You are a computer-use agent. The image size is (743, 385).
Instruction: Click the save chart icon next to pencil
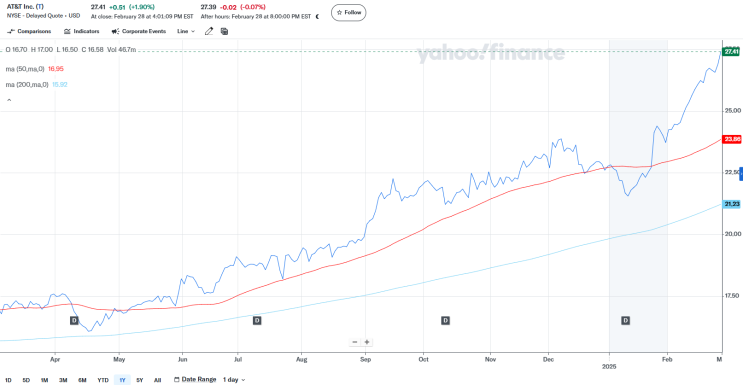coord(224,31)
